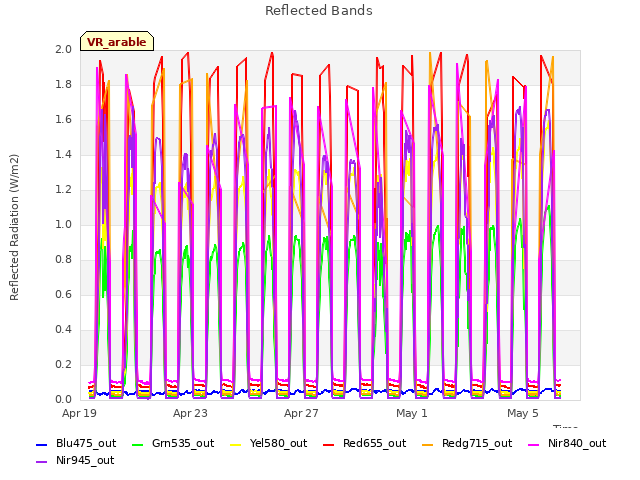The height and width of the screenshot is (480, 640).
Task: Click the 1.4 y-axis tick label
Action: 63,154
